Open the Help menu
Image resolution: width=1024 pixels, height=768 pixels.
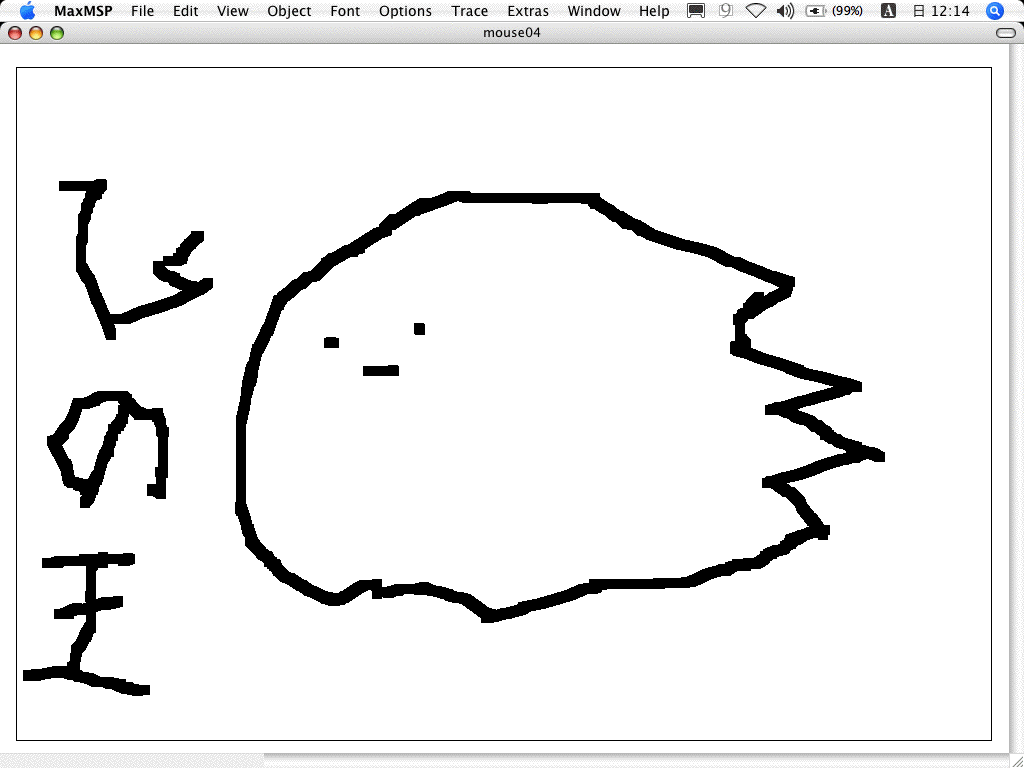(654, 11)
